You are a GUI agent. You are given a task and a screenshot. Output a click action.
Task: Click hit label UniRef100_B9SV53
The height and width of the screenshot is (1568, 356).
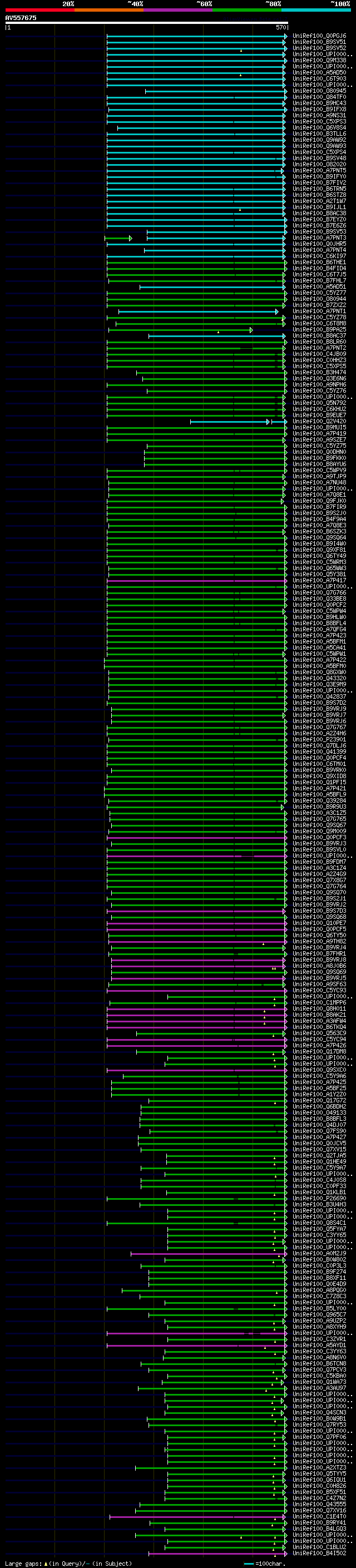pos(319,232)
